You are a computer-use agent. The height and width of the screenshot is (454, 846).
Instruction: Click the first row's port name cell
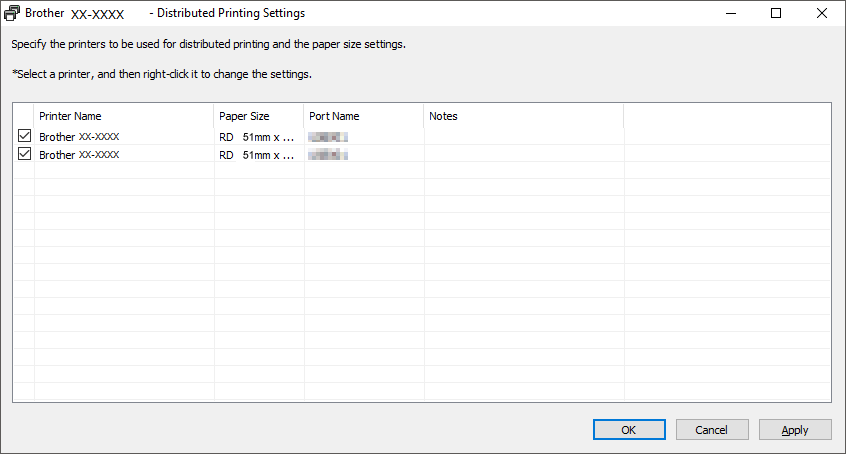coord(328,136)
